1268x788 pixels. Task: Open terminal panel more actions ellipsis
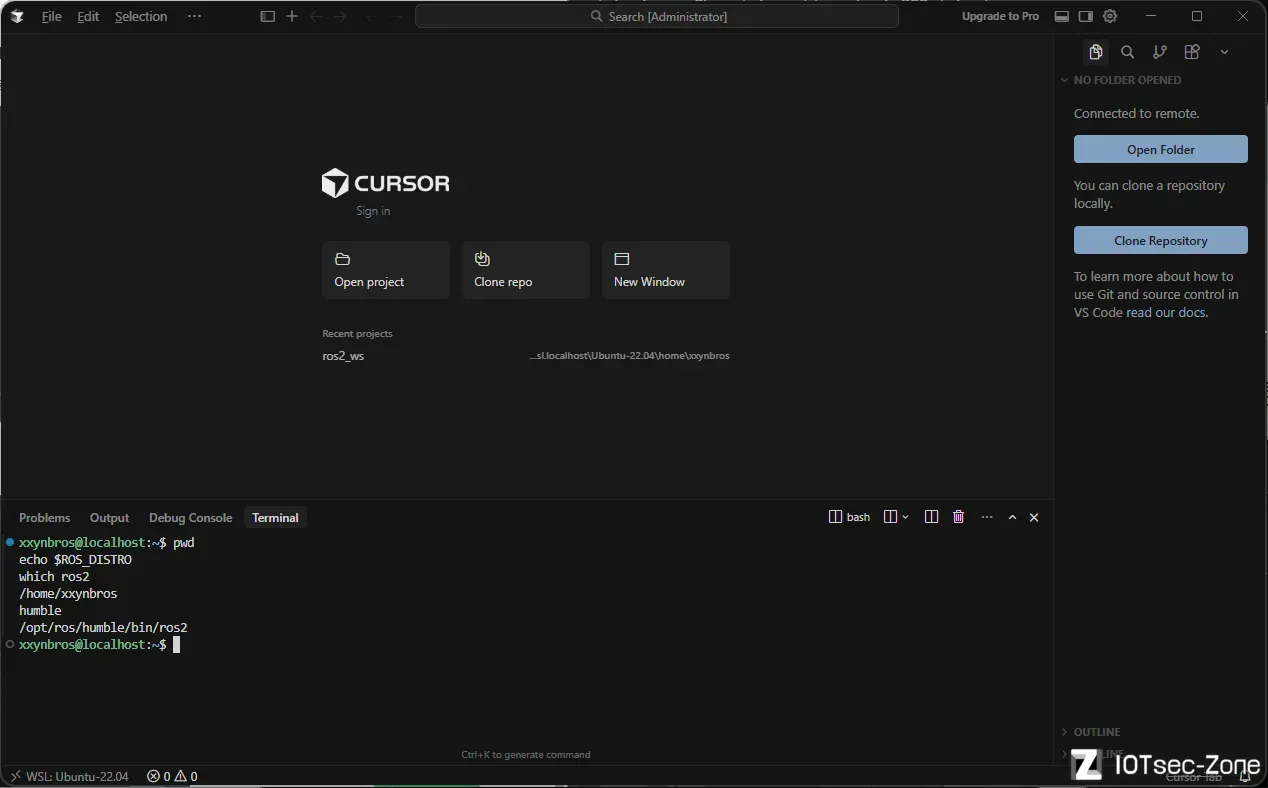tap(987, 517)
